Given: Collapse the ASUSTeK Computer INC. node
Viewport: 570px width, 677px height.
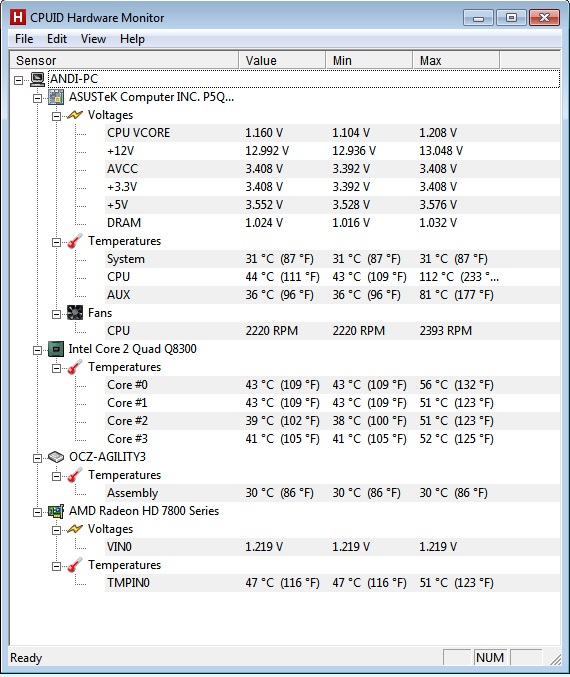Looking at the screenshot, I should (38, 98).
